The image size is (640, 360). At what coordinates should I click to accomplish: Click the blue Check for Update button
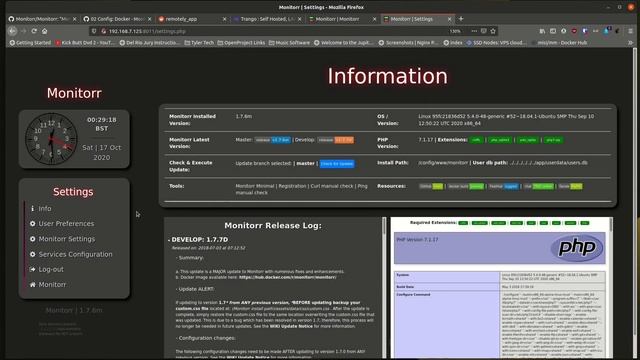tap(337, 164)
